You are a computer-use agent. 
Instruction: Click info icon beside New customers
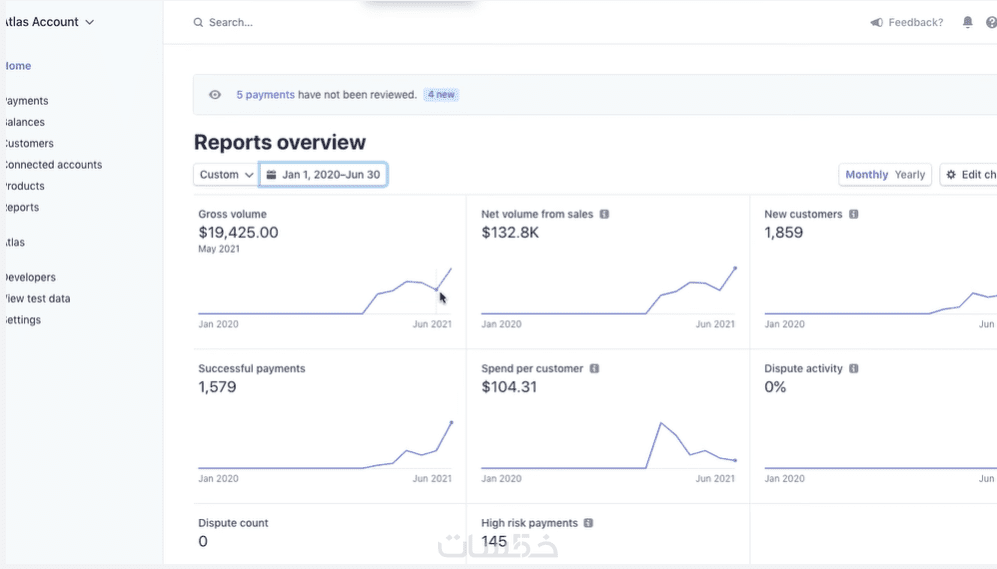(x=853, y=214)
